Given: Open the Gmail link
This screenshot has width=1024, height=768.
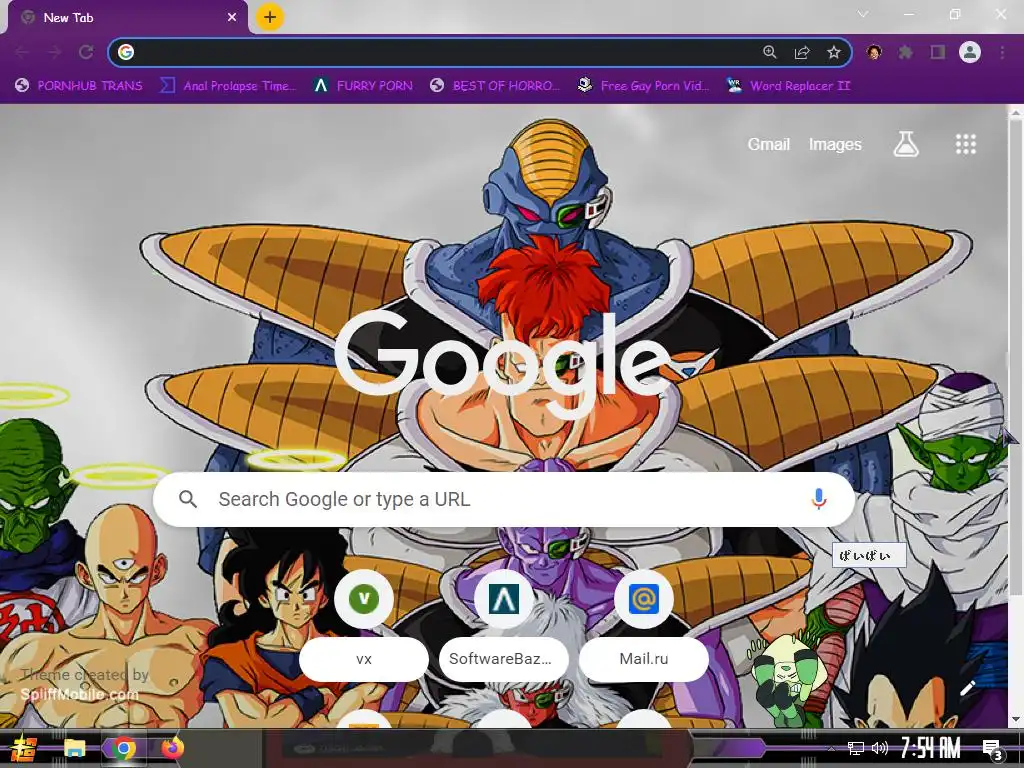Looking at the screenshot, I should (769, 144).
